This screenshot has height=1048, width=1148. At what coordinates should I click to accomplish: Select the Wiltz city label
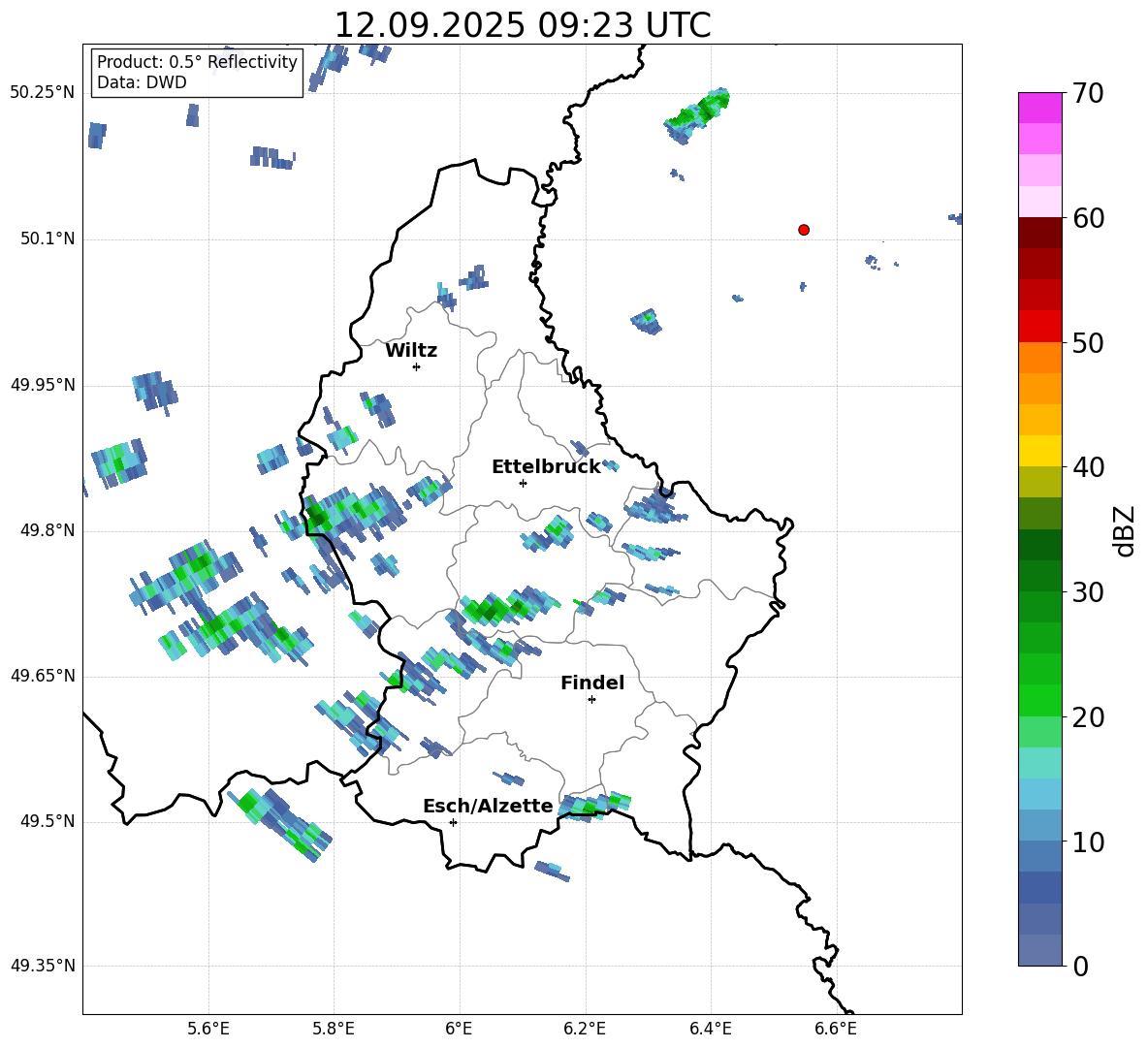(411, 350)
